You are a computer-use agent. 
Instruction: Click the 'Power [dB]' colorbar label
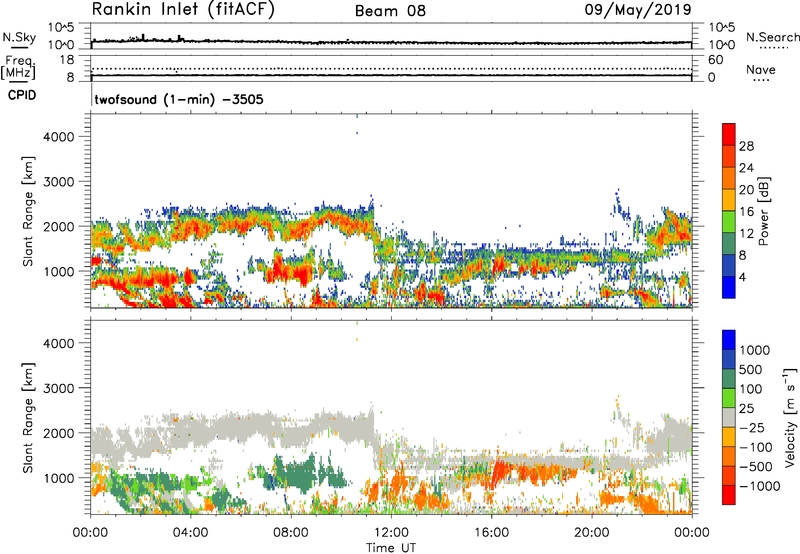[763, 211]
